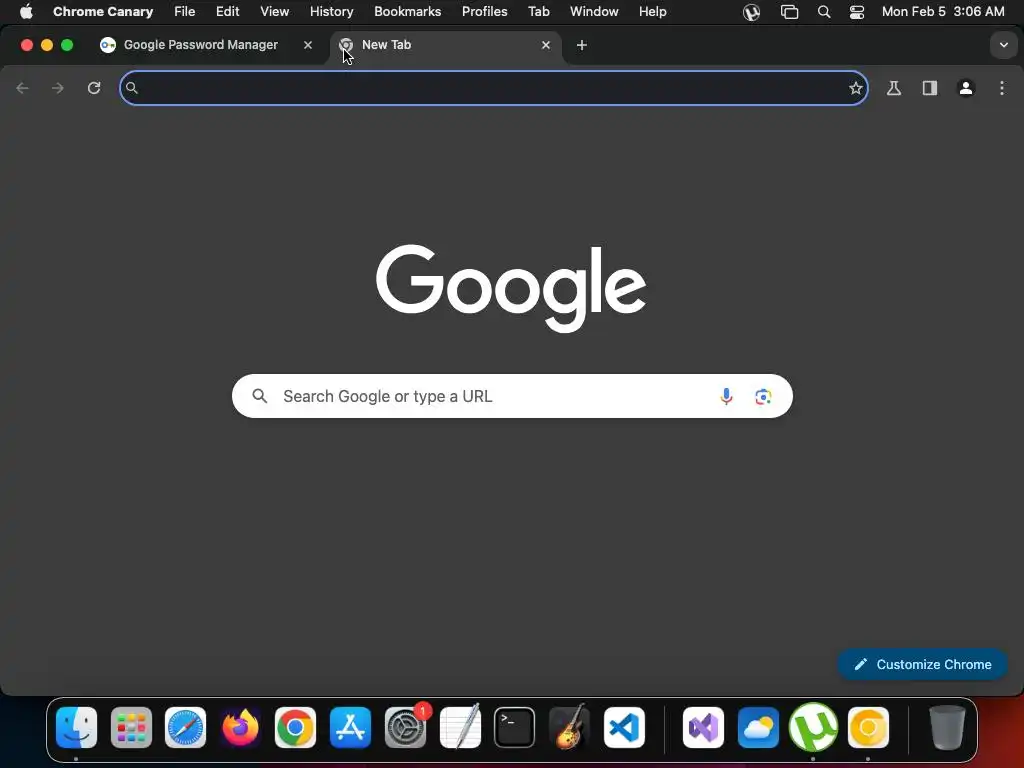
Task: Open uTorrent from the dock
Action: coord(813,727)
